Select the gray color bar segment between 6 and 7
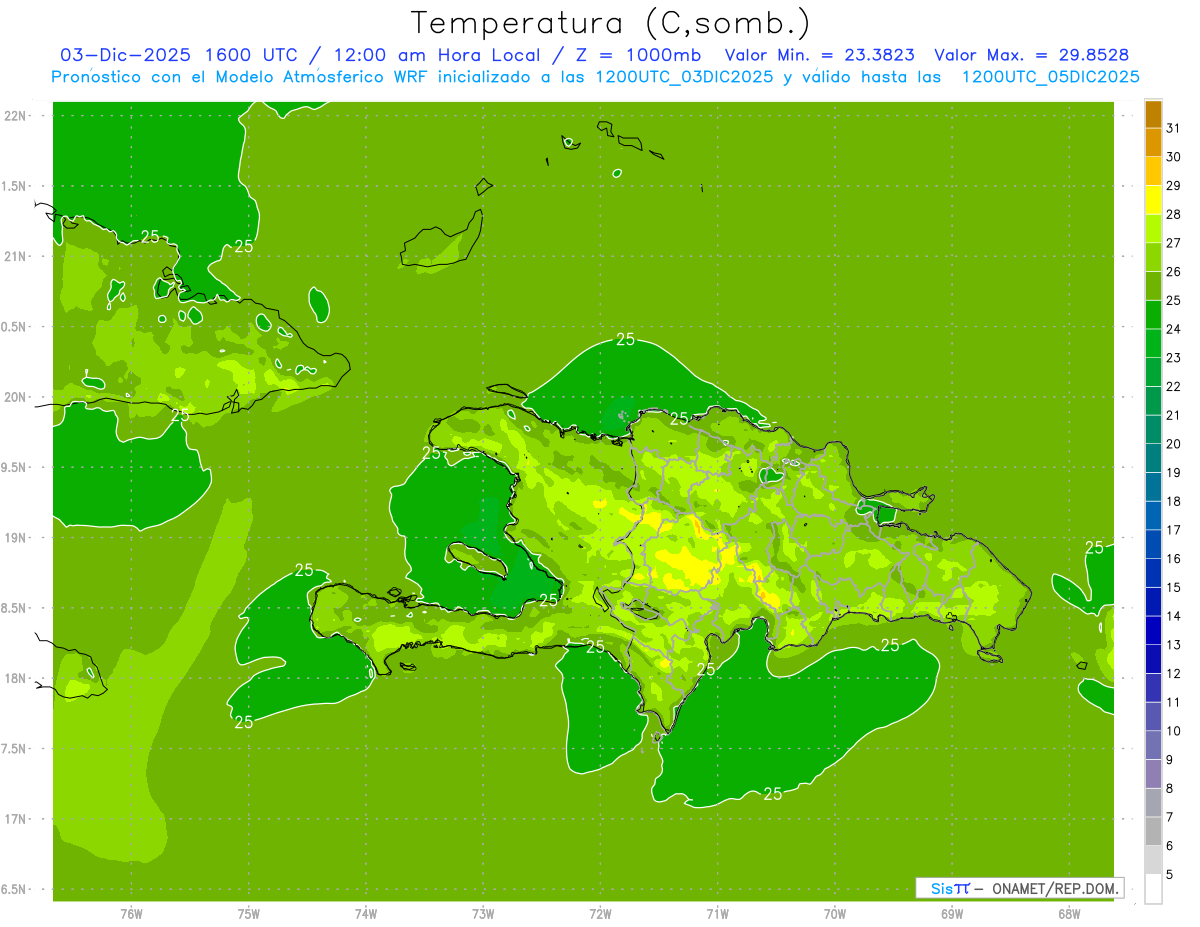The height and width of the screenshot is (927, 1200). coord(1153,832)
